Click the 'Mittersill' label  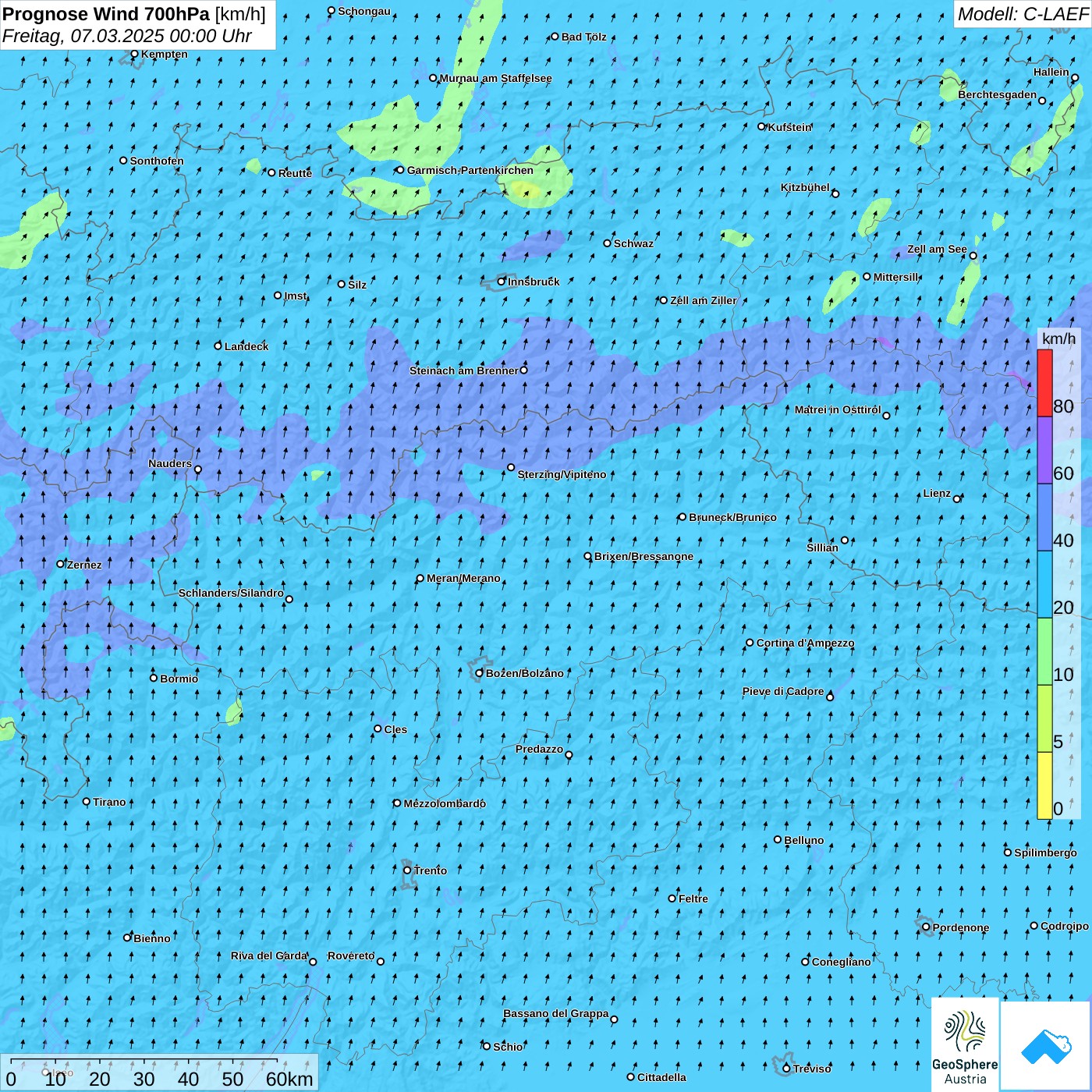(896, 277)
